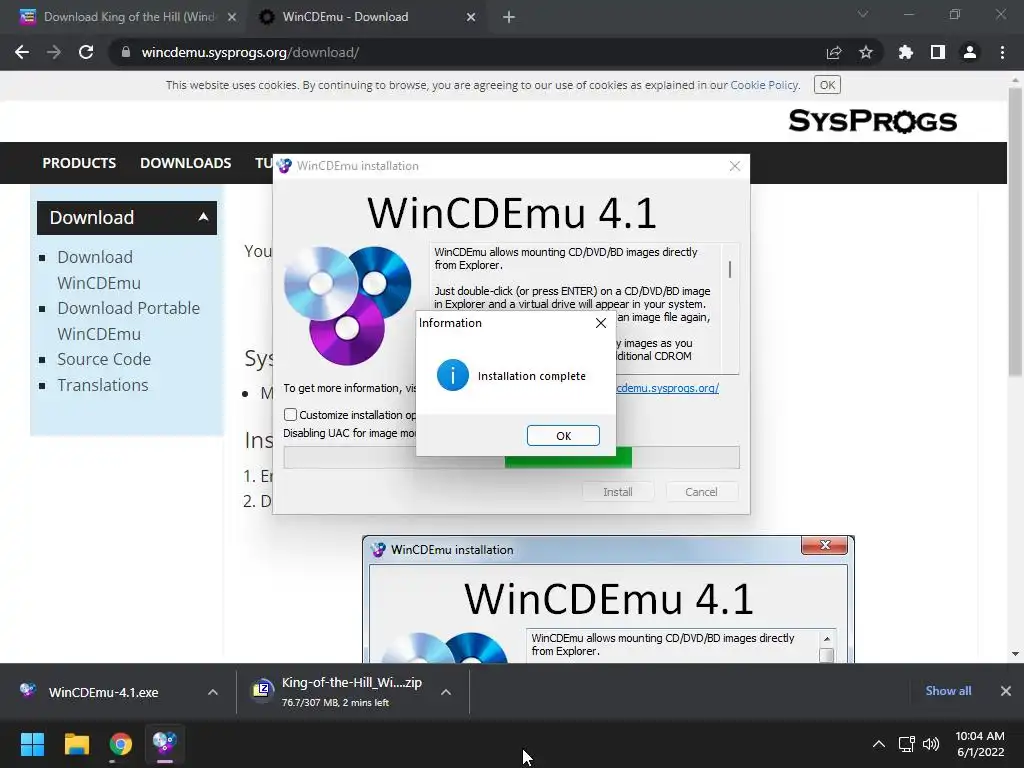Open the Chrome profile menu

pyautogui.click(x=970, y=52)
